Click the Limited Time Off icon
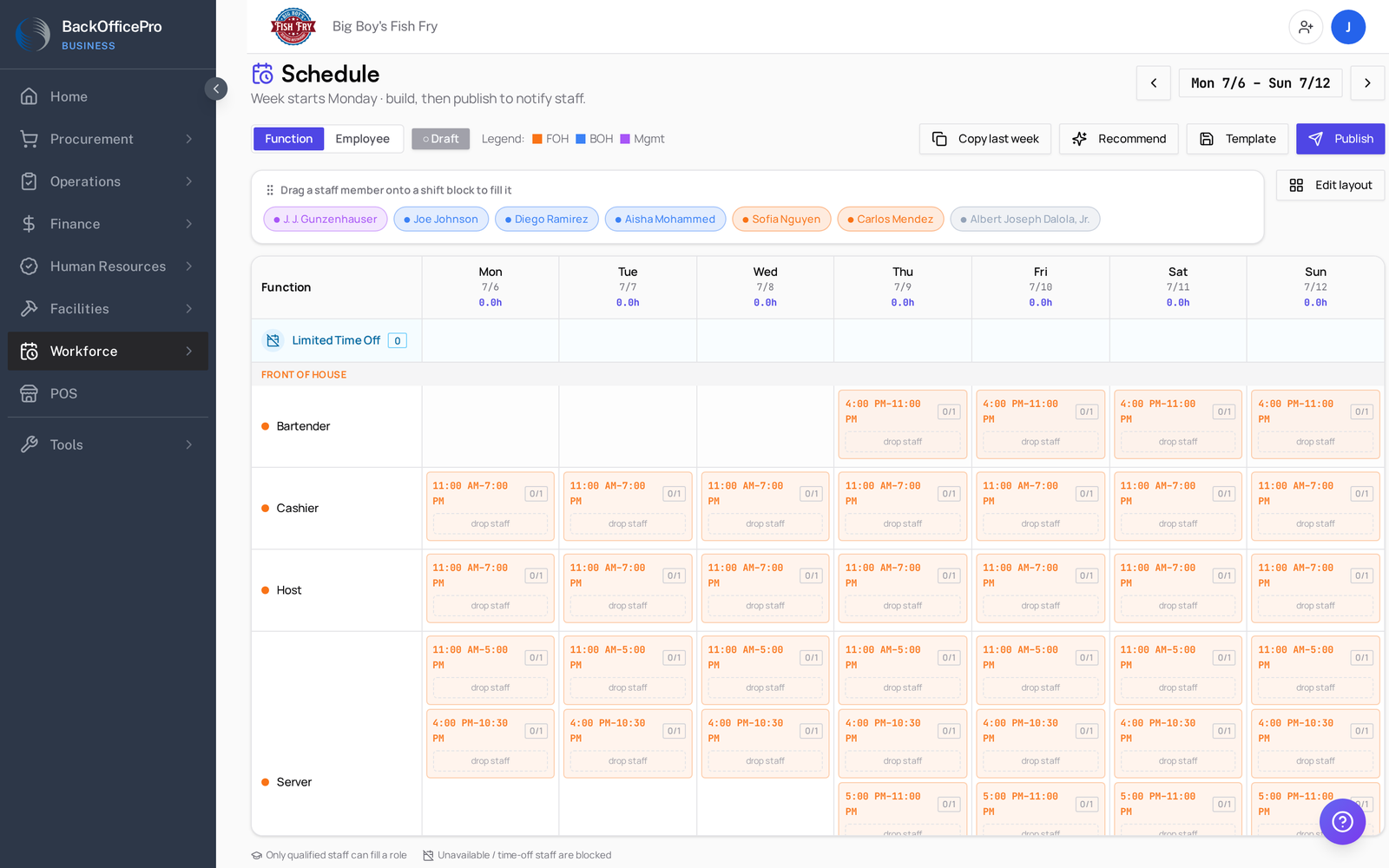This screenshot has width=1389, height=868. 273,340
